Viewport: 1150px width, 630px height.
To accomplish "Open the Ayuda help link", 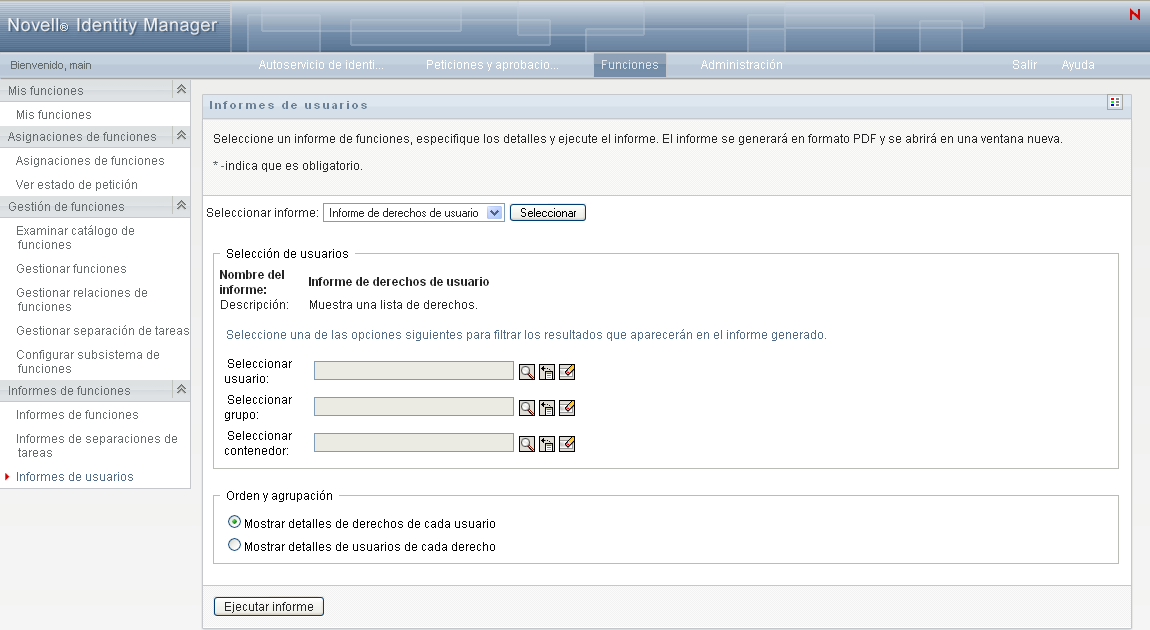I will (x=1078, y=65).
